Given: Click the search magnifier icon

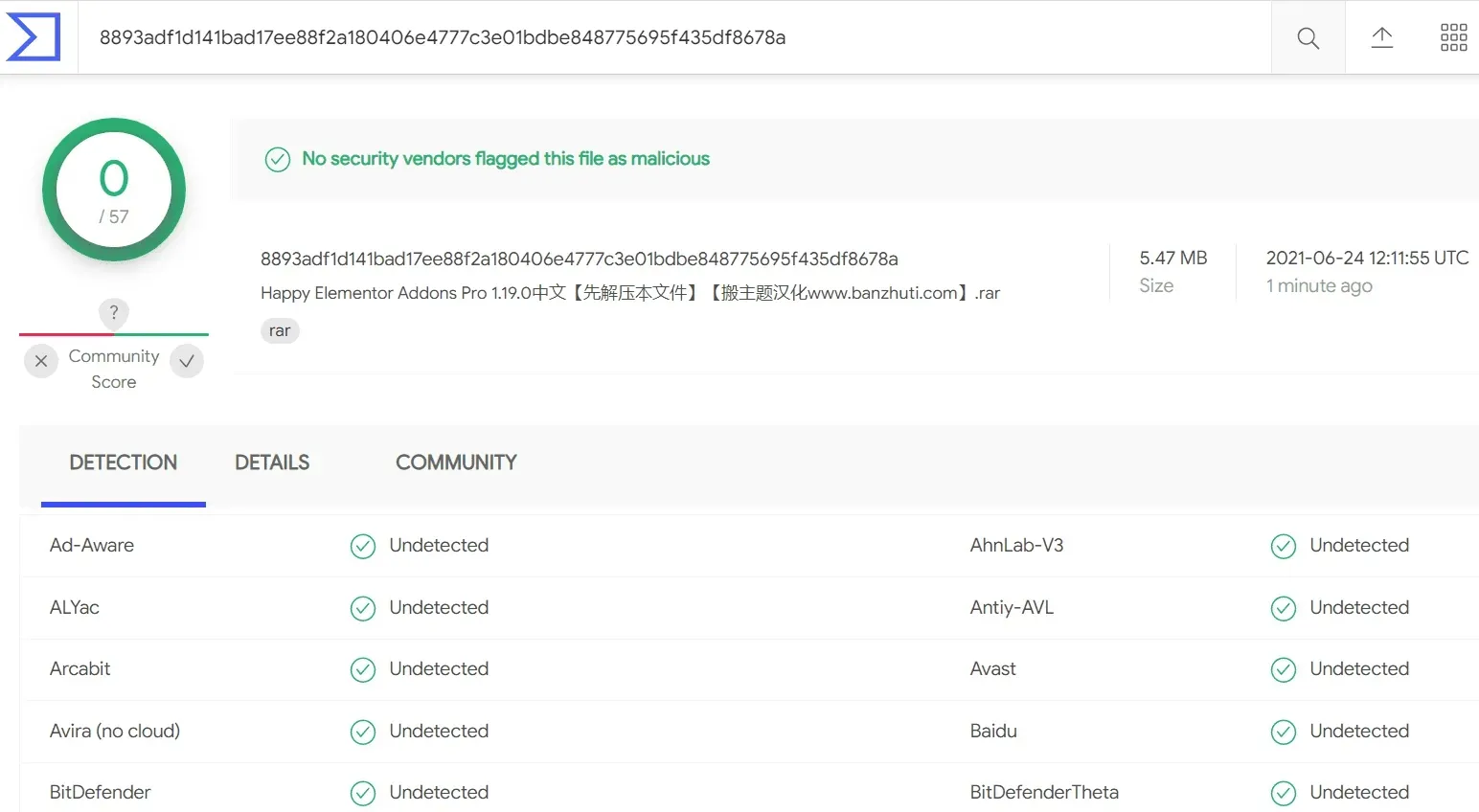Looking at the screenshot, I should (1308, 38).
